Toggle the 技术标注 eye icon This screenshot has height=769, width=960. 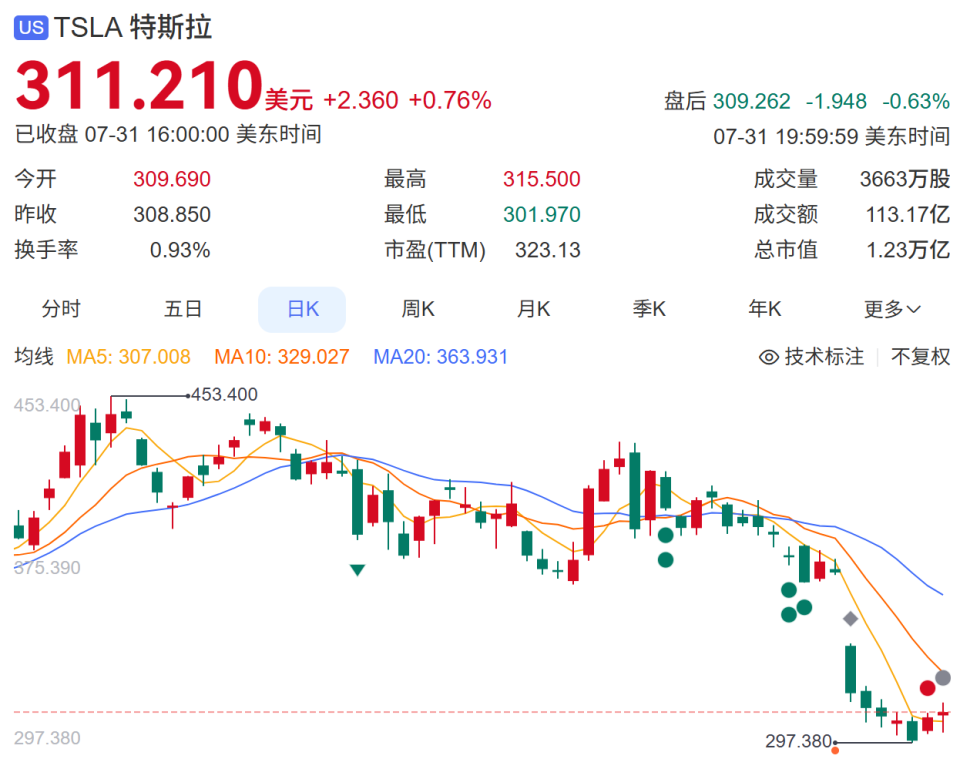[768, 357]
